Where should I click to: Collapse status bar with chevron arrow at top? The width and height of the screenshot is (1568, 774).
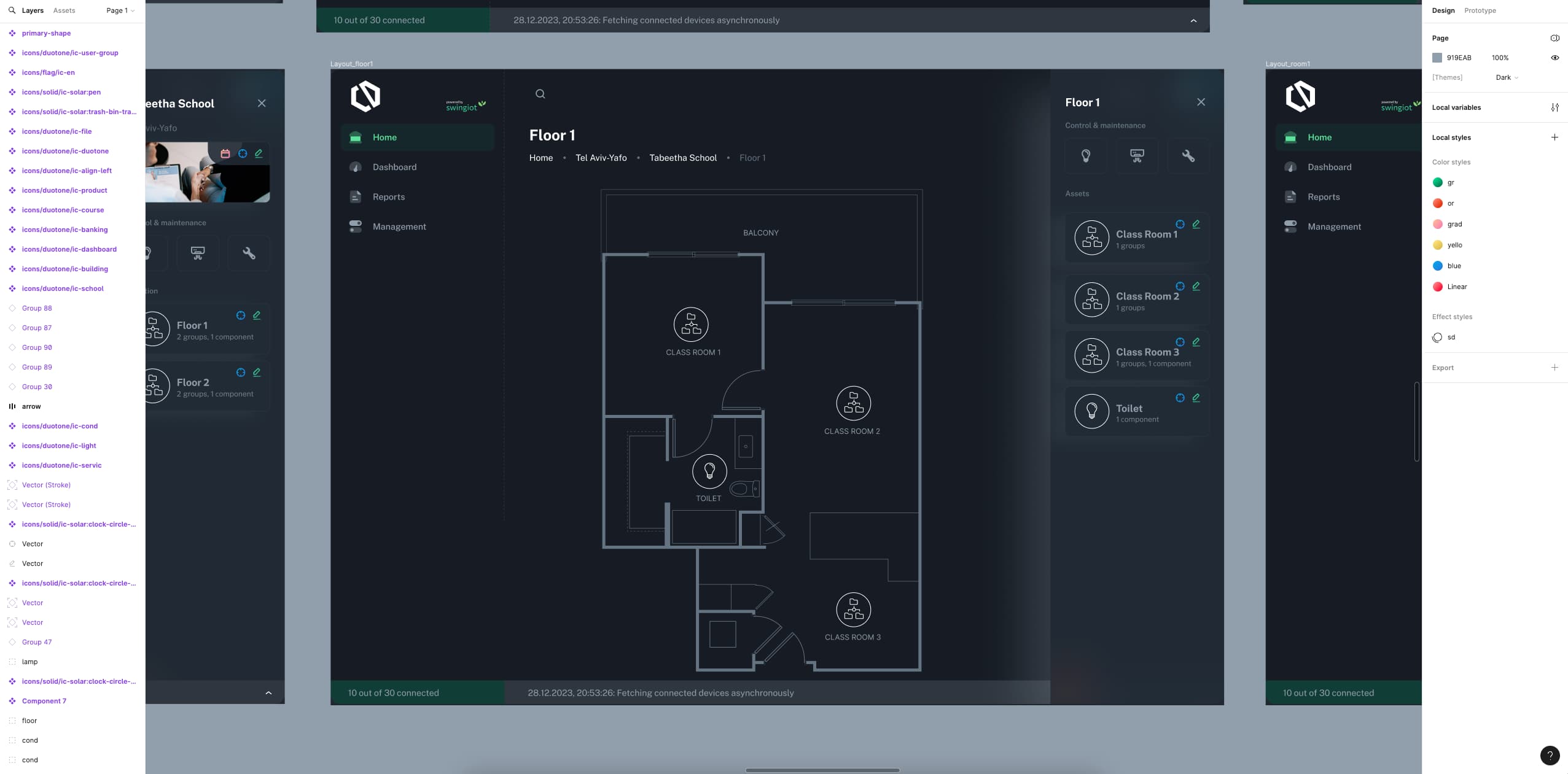click(x=1193, y=21)
